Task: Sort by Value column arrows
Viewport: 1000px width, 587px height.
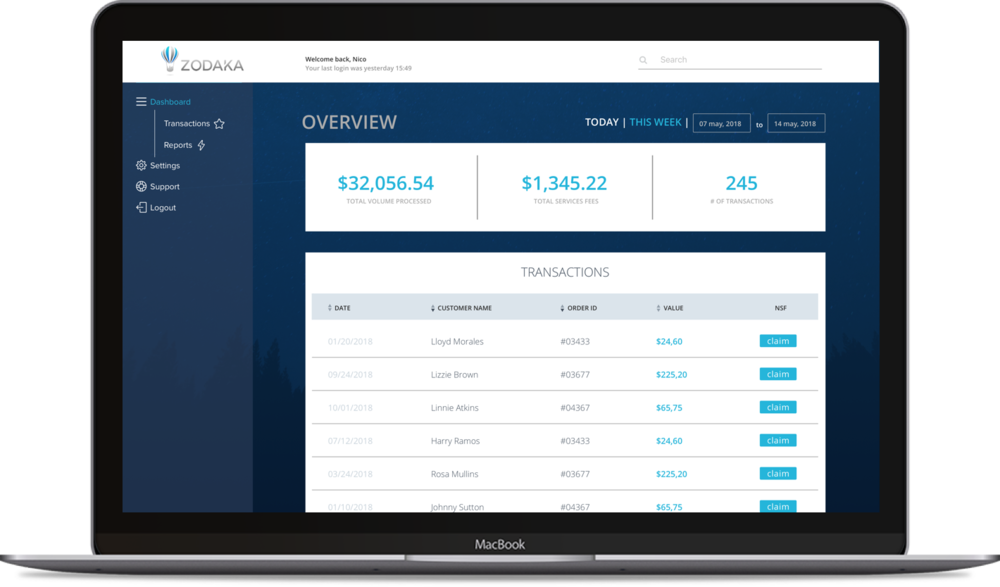Action: [658, 308]
